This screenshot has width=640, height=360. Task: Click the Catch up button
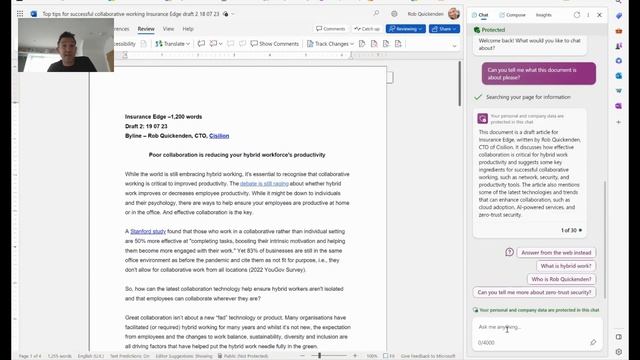[367, 29]
